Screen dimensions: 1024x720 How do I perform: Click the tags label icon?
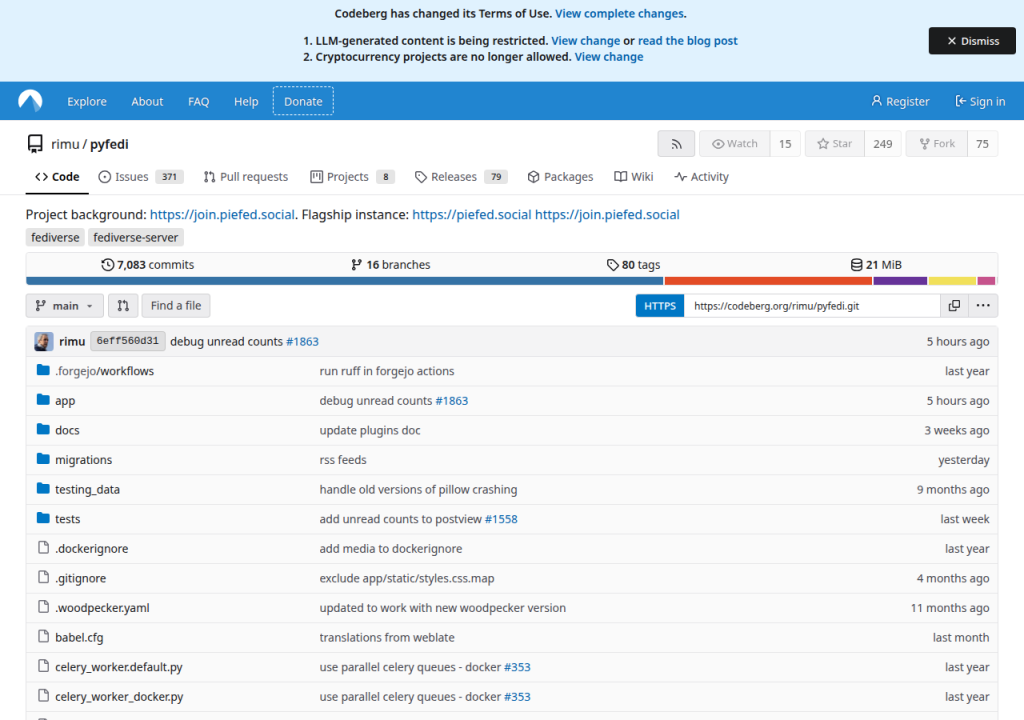click(x=612, y=265)
